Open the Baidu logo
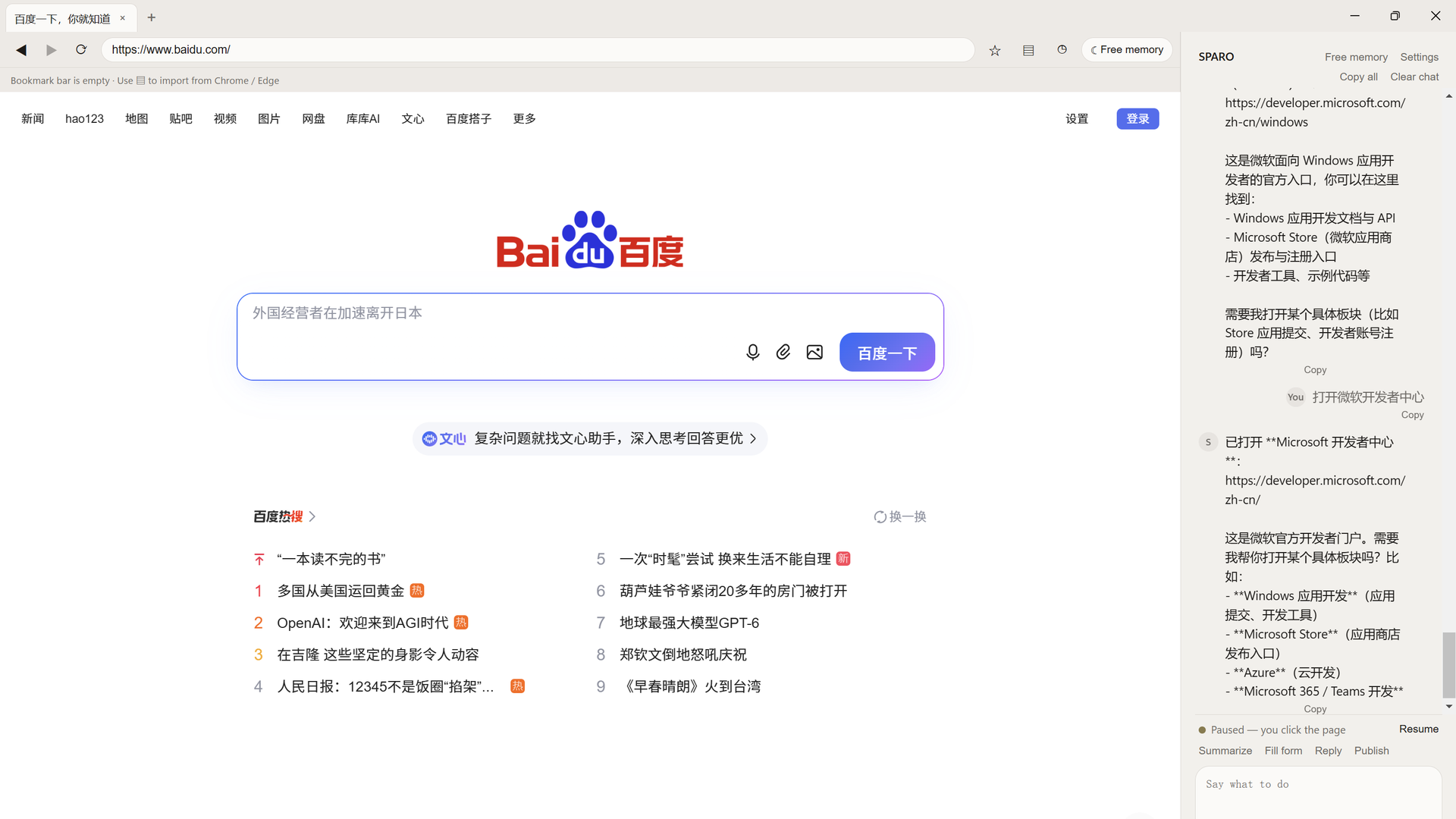Screen dimensions: 1456x819 pos(590,240)
